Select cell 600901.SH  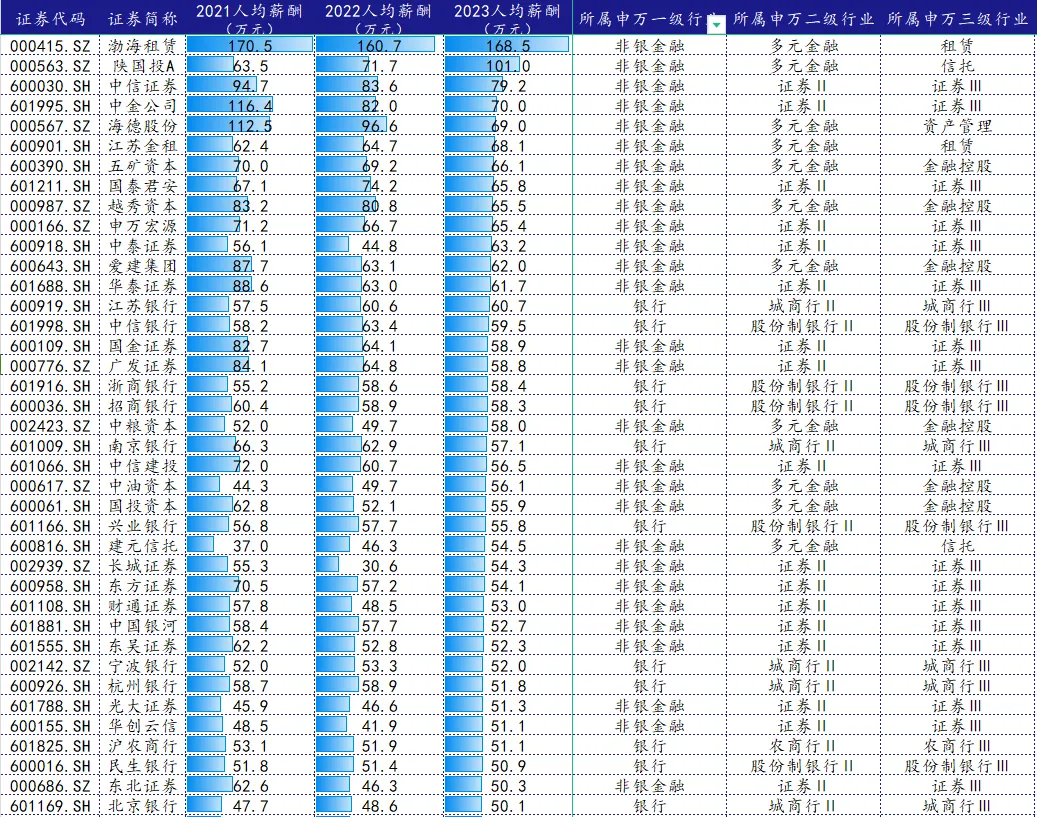pos(51,146)
